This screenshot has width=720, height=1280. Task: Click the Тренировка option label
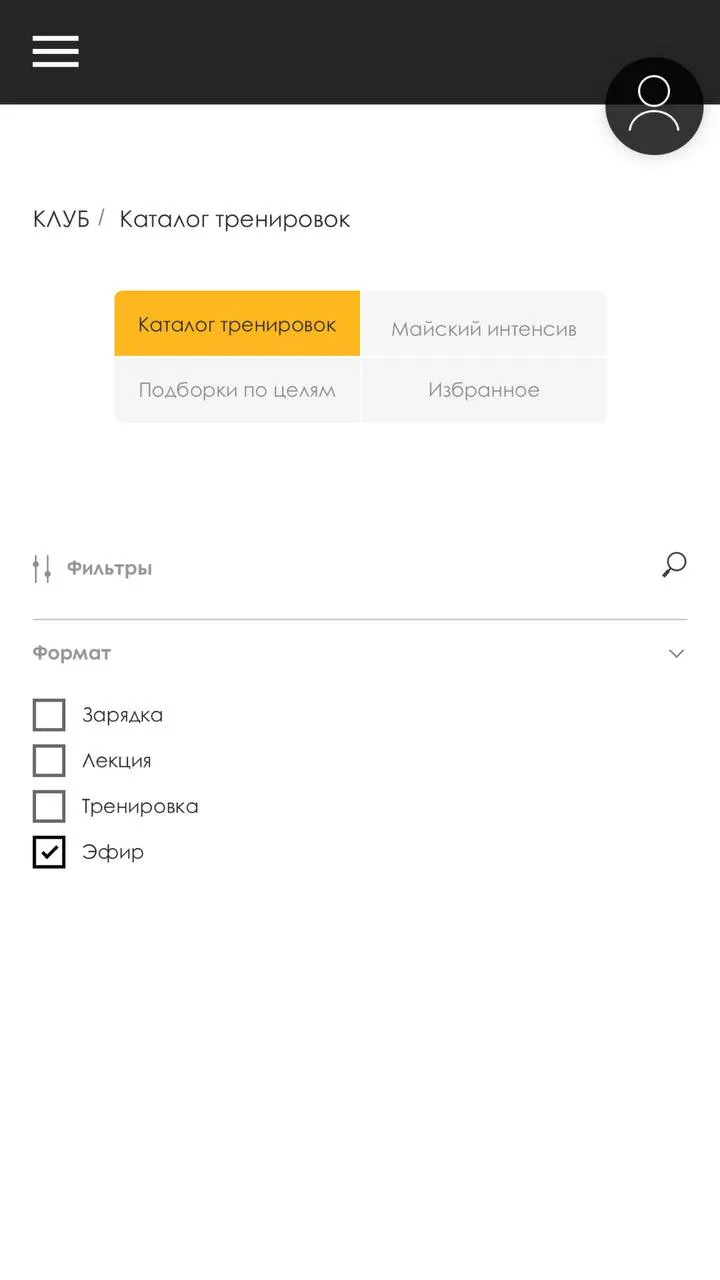pos(140,806)
